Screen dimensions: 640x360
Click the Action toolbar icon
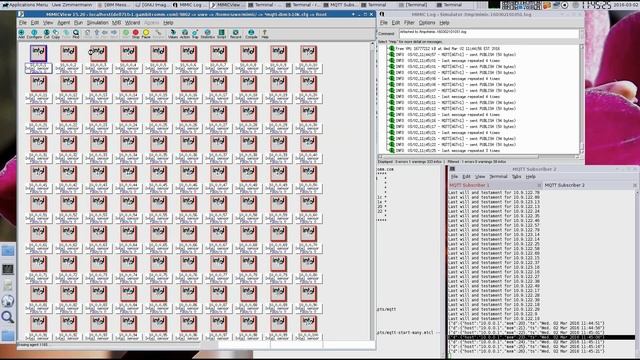(185, 34)
